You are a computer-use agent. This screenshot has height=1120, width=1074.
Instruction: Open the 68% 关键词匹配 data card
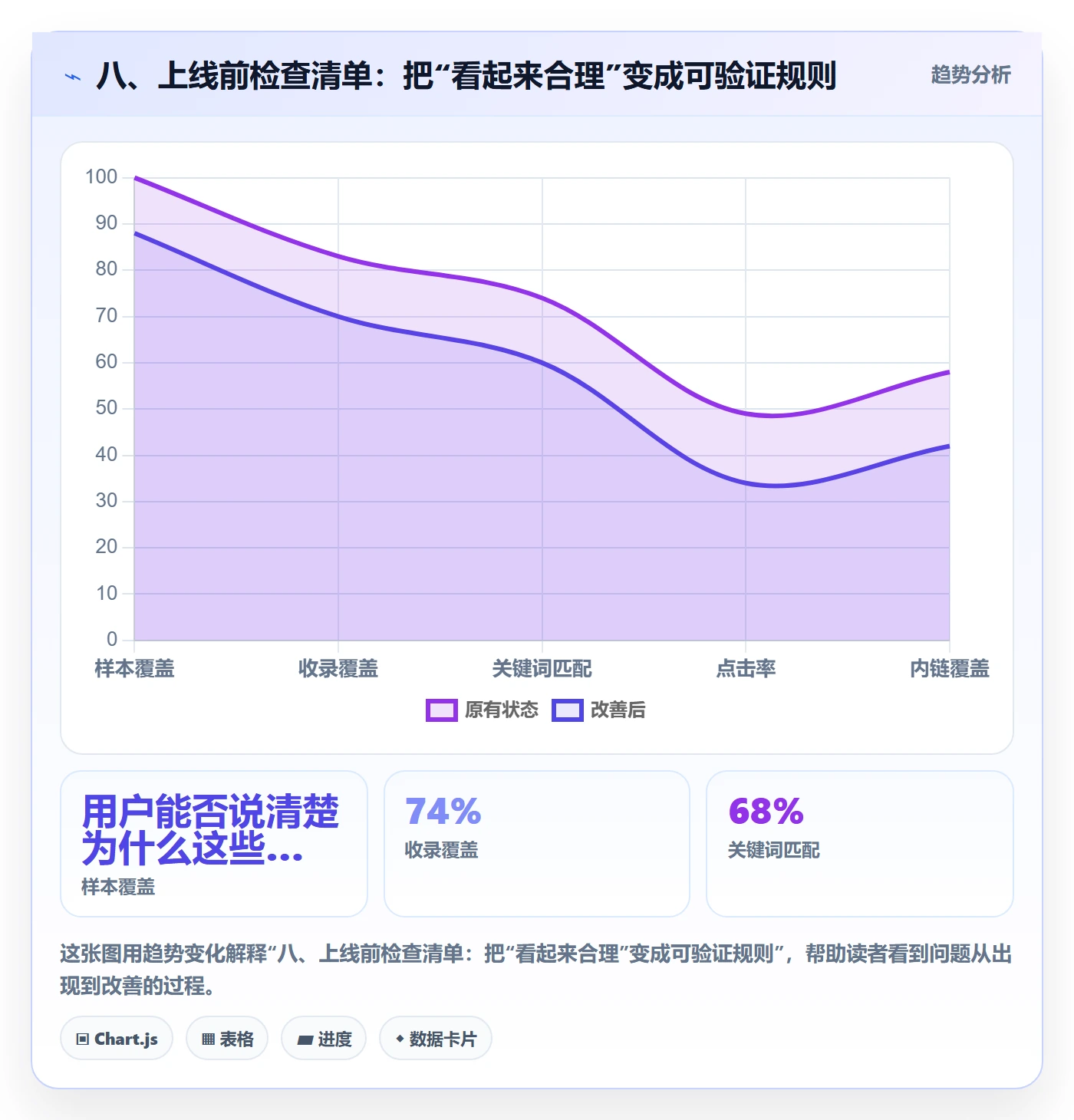point(859,844)
